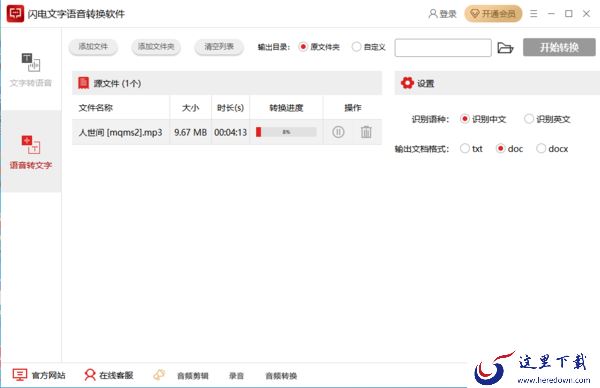Image resolution: width=600 pixels, height=388 pixels.
Task: Click the 9.67 MB size cell
Action: point(190,132)
